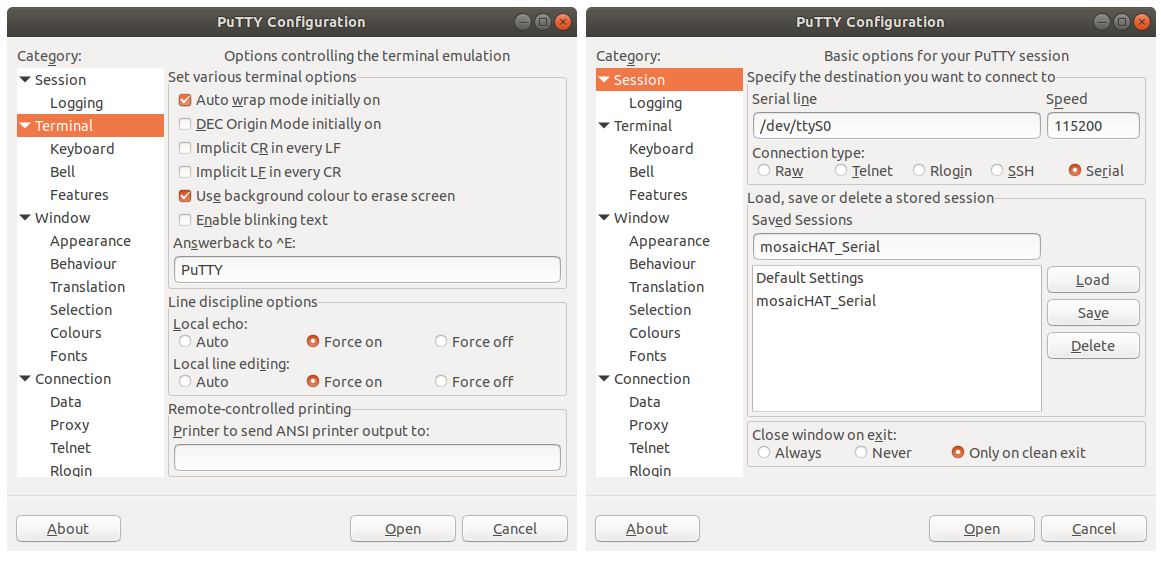
Task: Set Local line editing to Auto
Action: (x=184, y=381)
